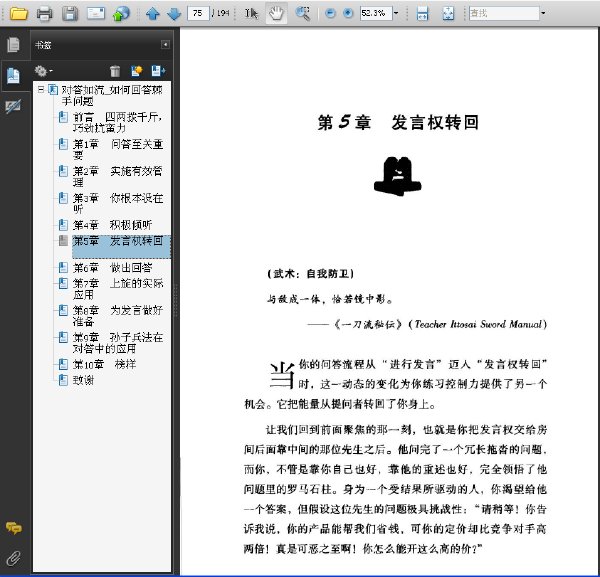Select the marquee zoom magnifier tool
The width and height of the screenshot is (600, 577).
[x=302, y=13]
